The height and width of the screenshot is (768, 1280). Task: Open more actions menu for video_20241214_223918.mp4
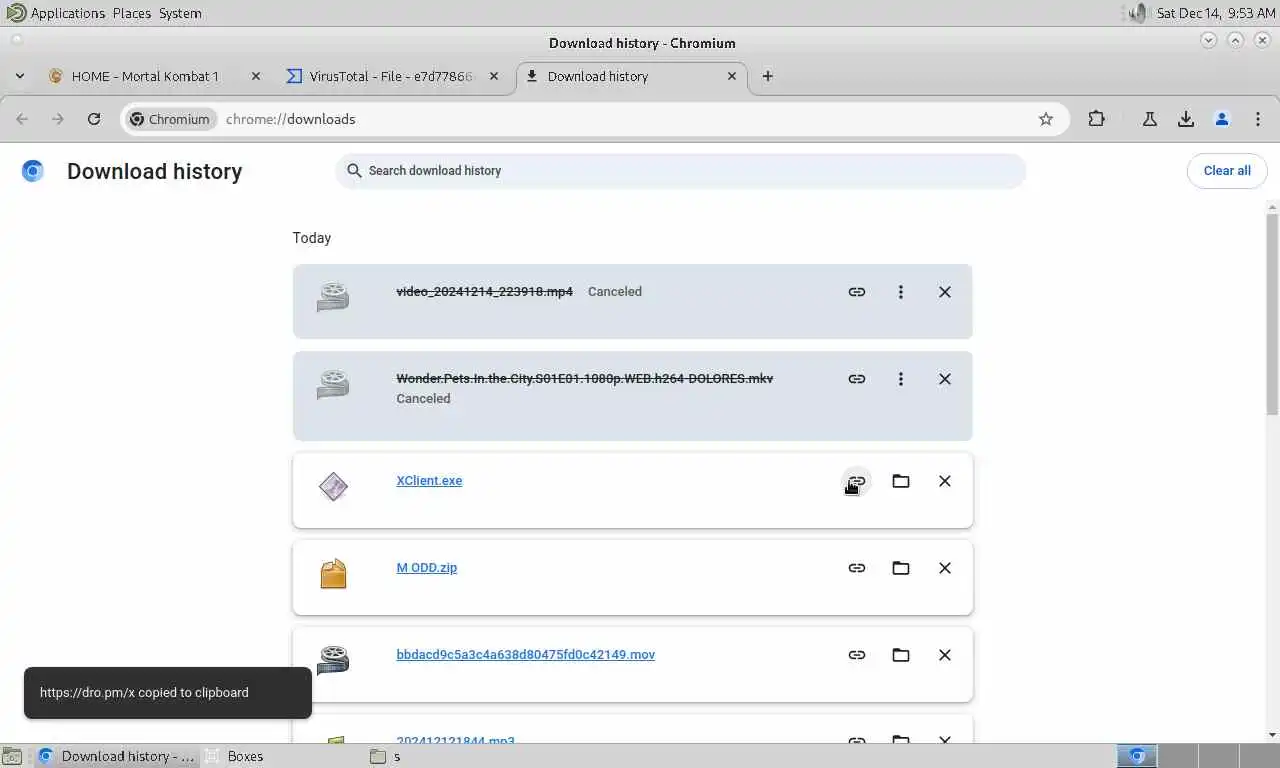pos(901,292)
